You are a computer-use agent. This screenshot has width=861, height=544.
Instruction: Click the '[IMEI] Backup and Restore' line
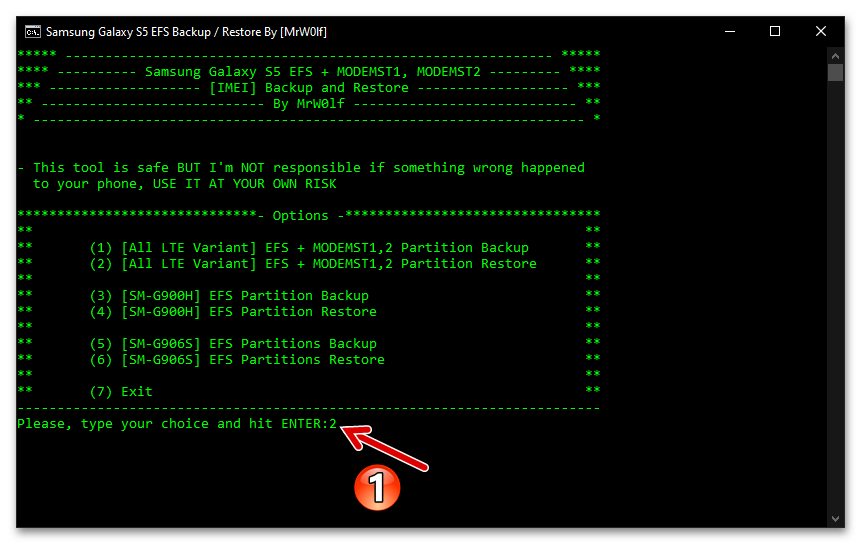pos(309,88)
